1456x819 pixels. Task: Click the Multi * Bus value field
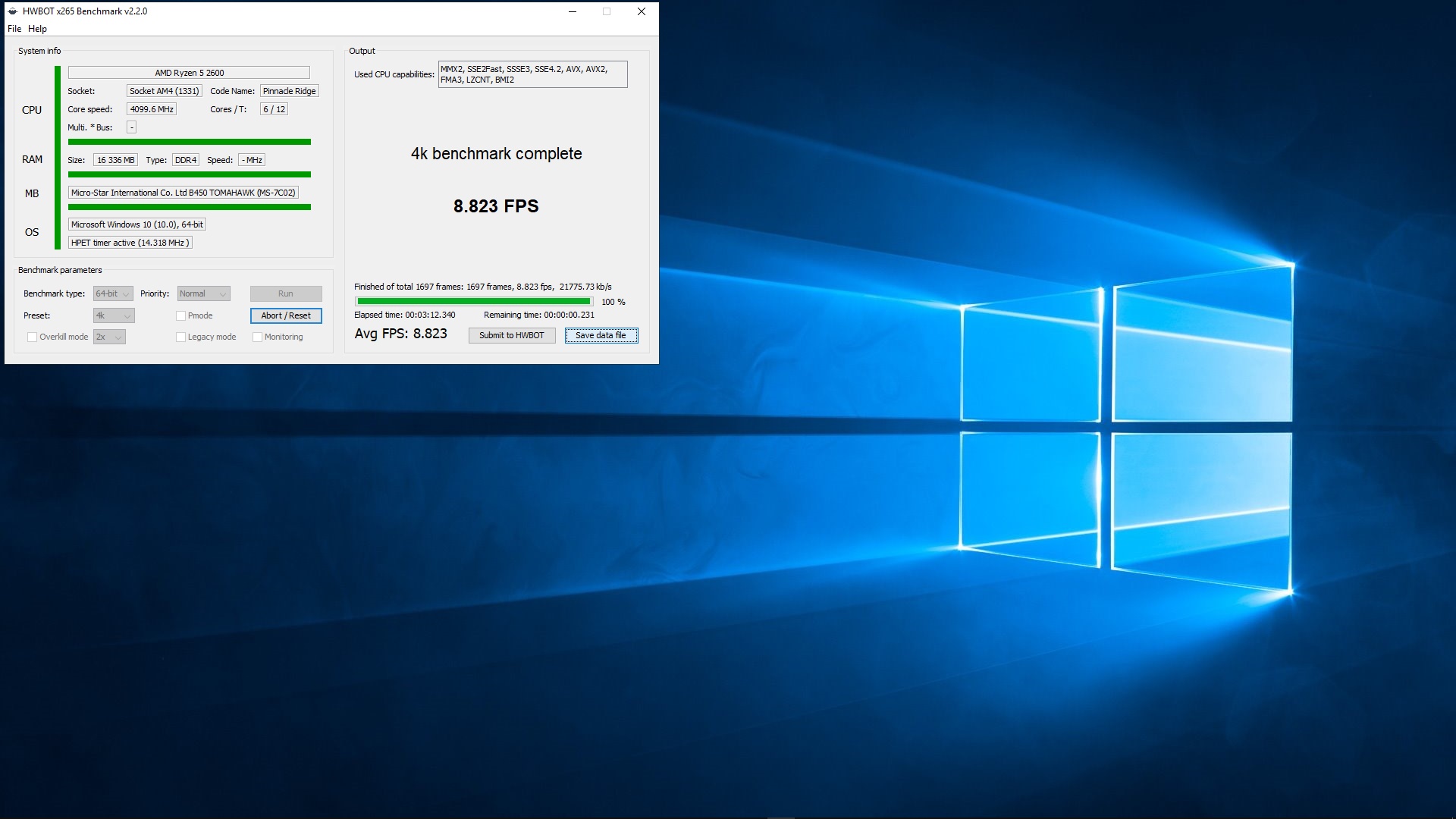(131, 127)
